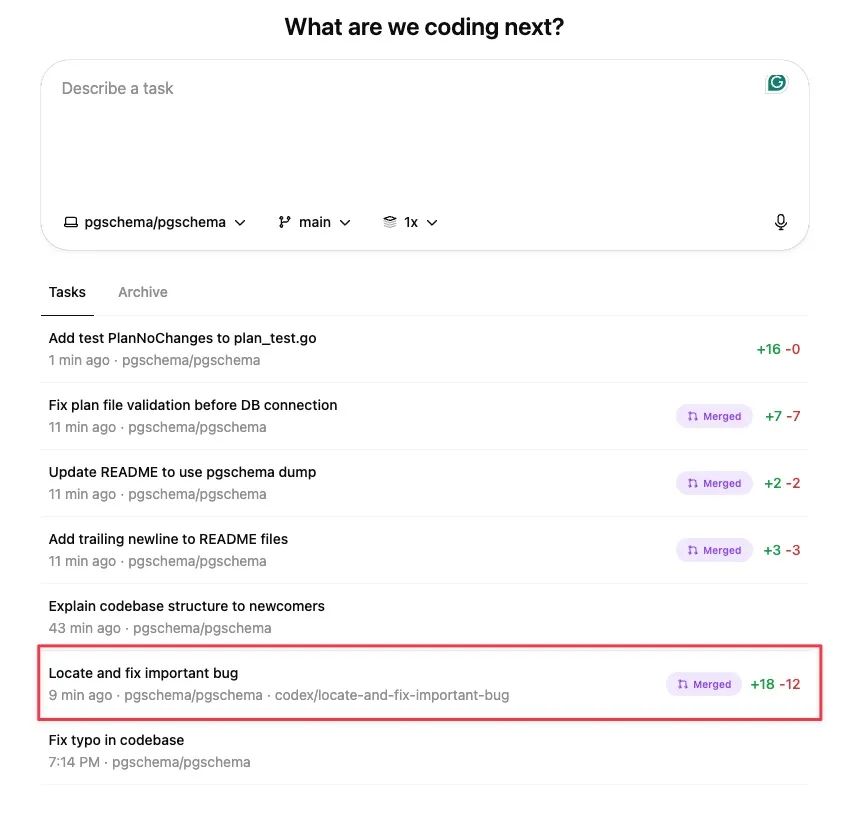
Task: Click the Grammarly icon in task box
Action: coord(776,83)
